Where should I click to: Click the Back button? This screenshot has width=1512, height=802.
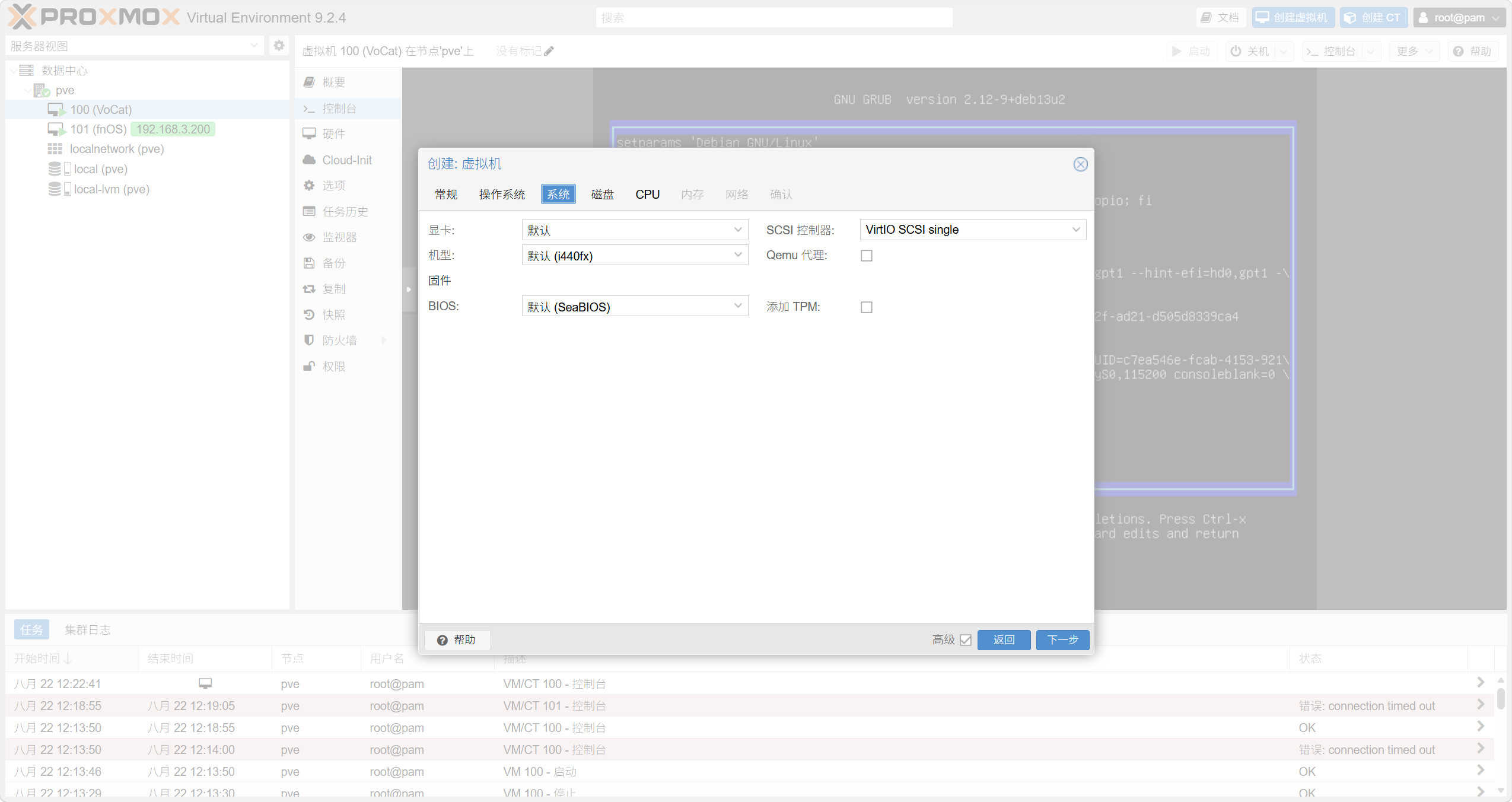(1004, 640)
